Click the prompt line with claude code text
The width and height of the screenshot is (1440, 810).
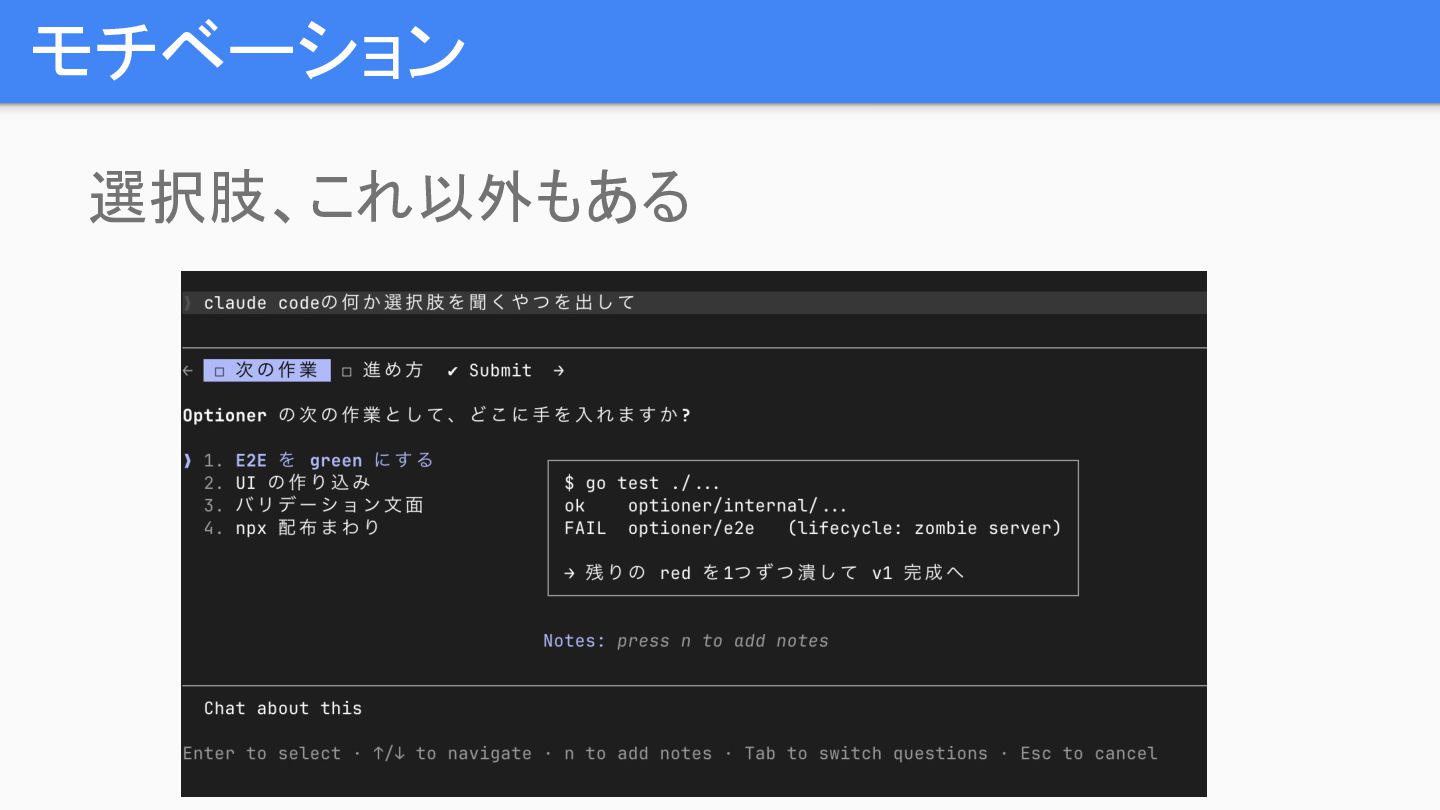click(694, 302)
